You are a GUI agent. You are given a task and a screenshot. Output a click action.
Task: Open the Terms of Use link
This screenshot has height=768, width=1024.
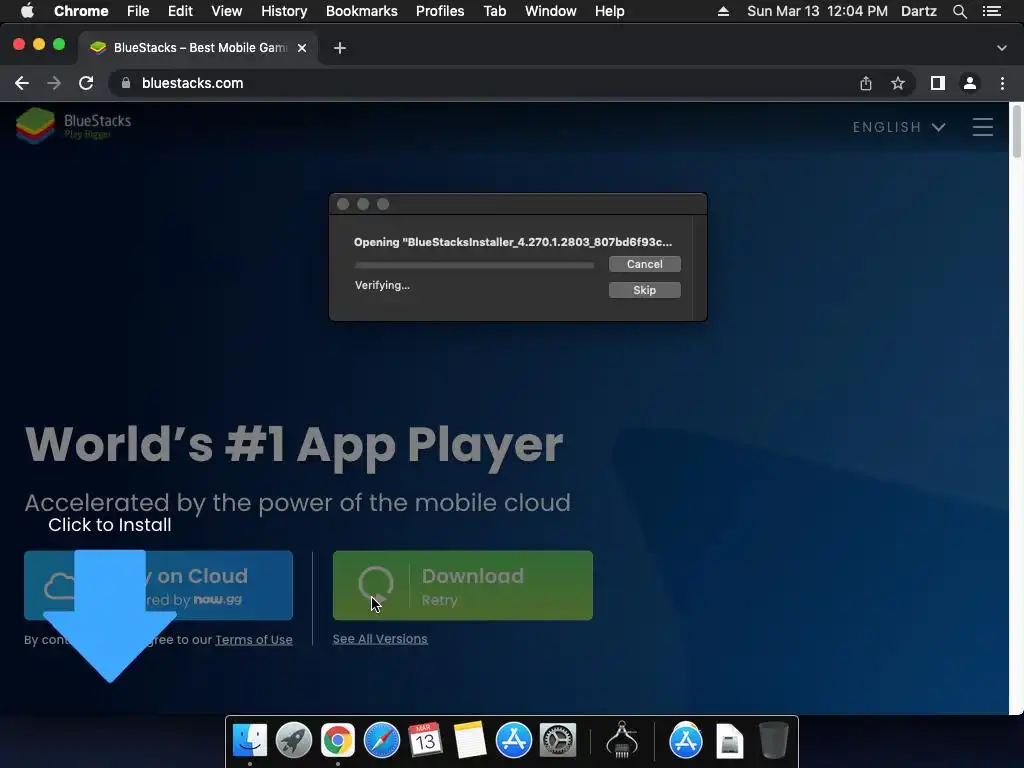coord(254,640)
